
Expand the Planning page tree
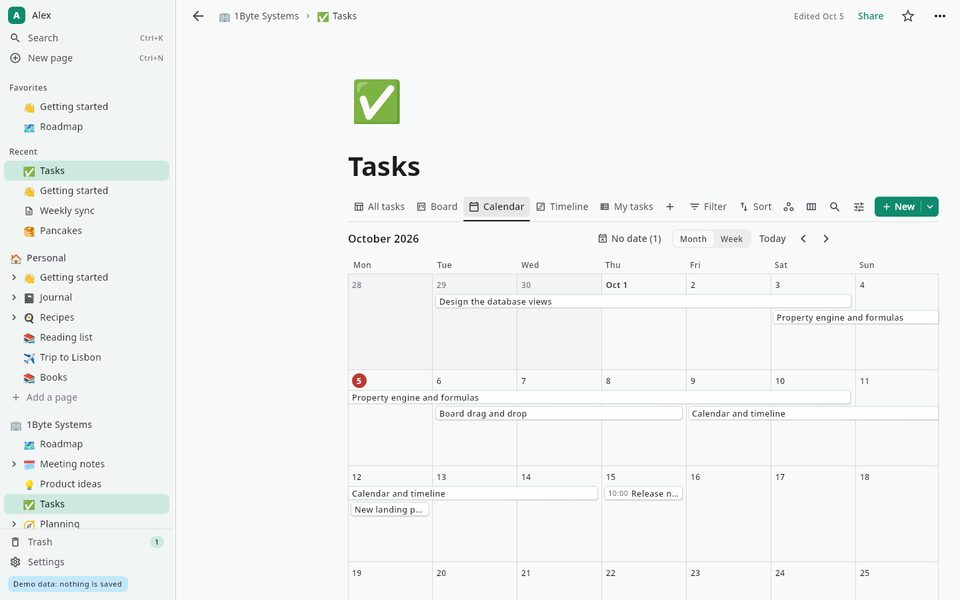pyautogui.click(x=14, y=524)
